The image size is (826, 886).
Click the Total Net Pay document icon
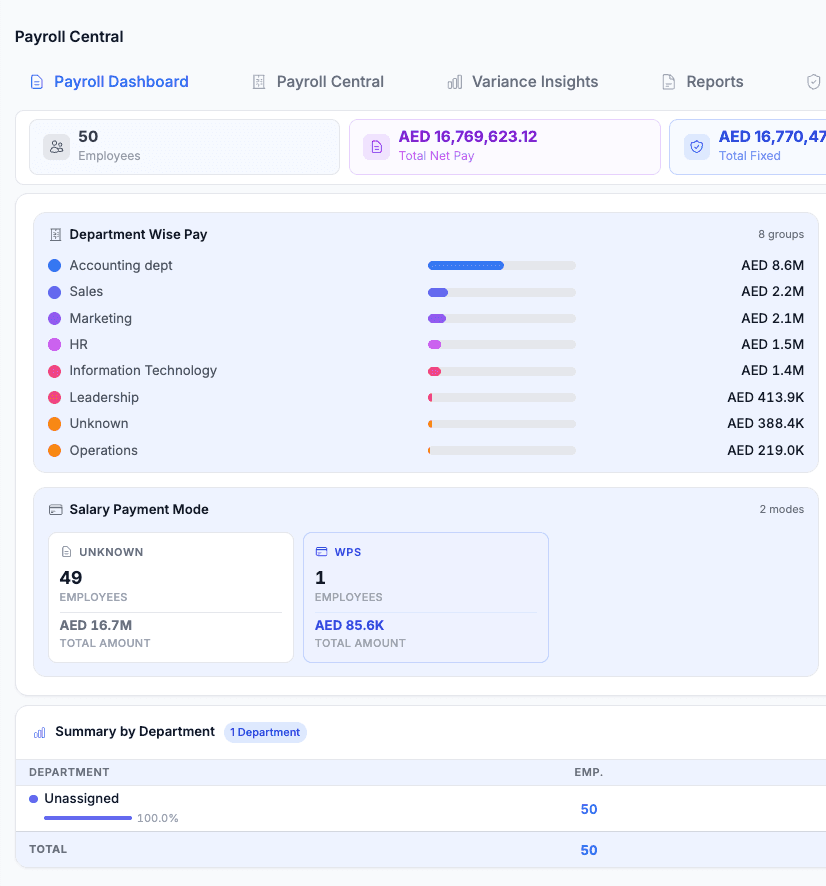coord(376,147)
